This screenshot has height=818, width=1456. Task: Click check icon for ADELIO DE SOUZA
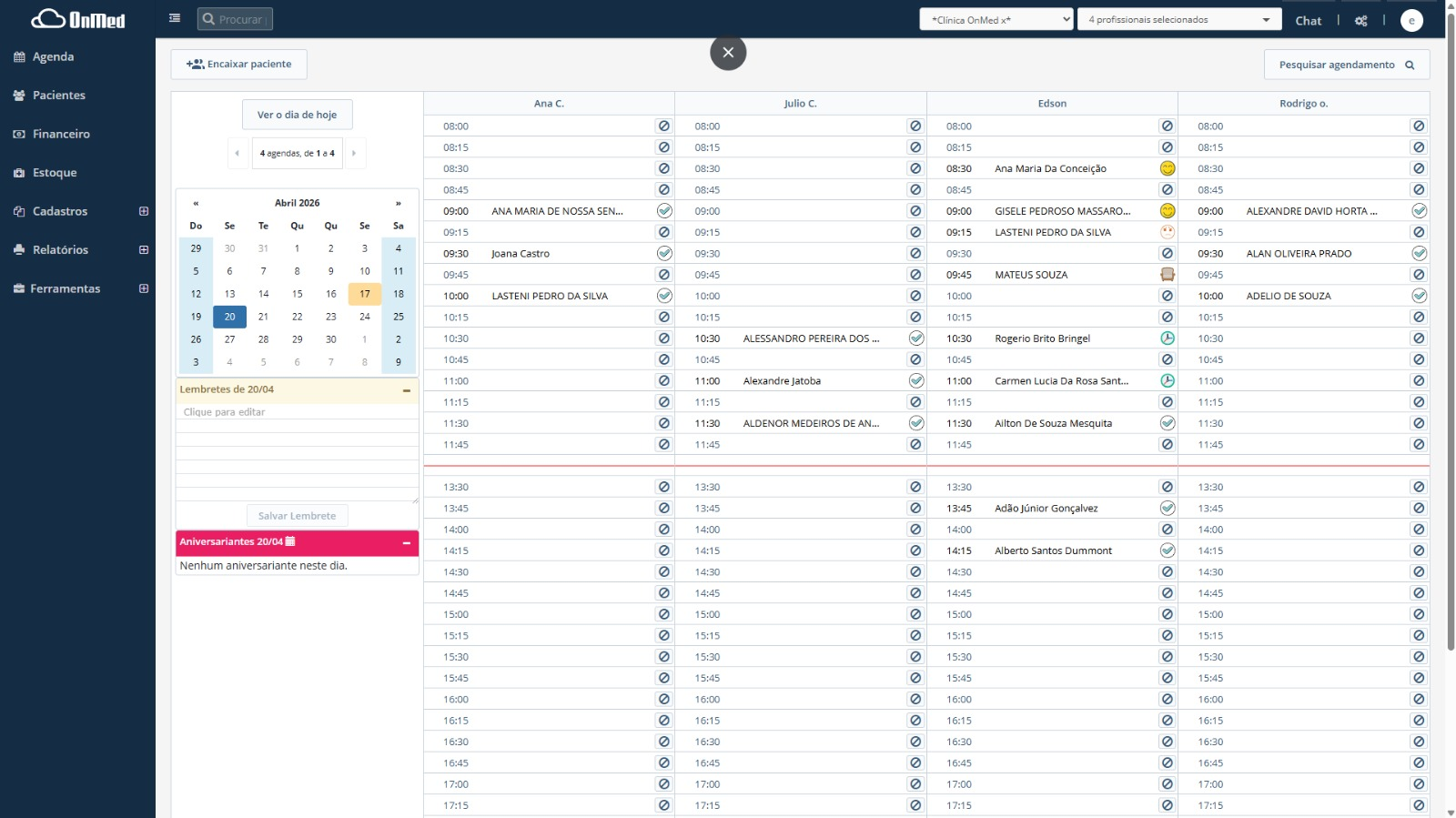(x=1420, y=296)
